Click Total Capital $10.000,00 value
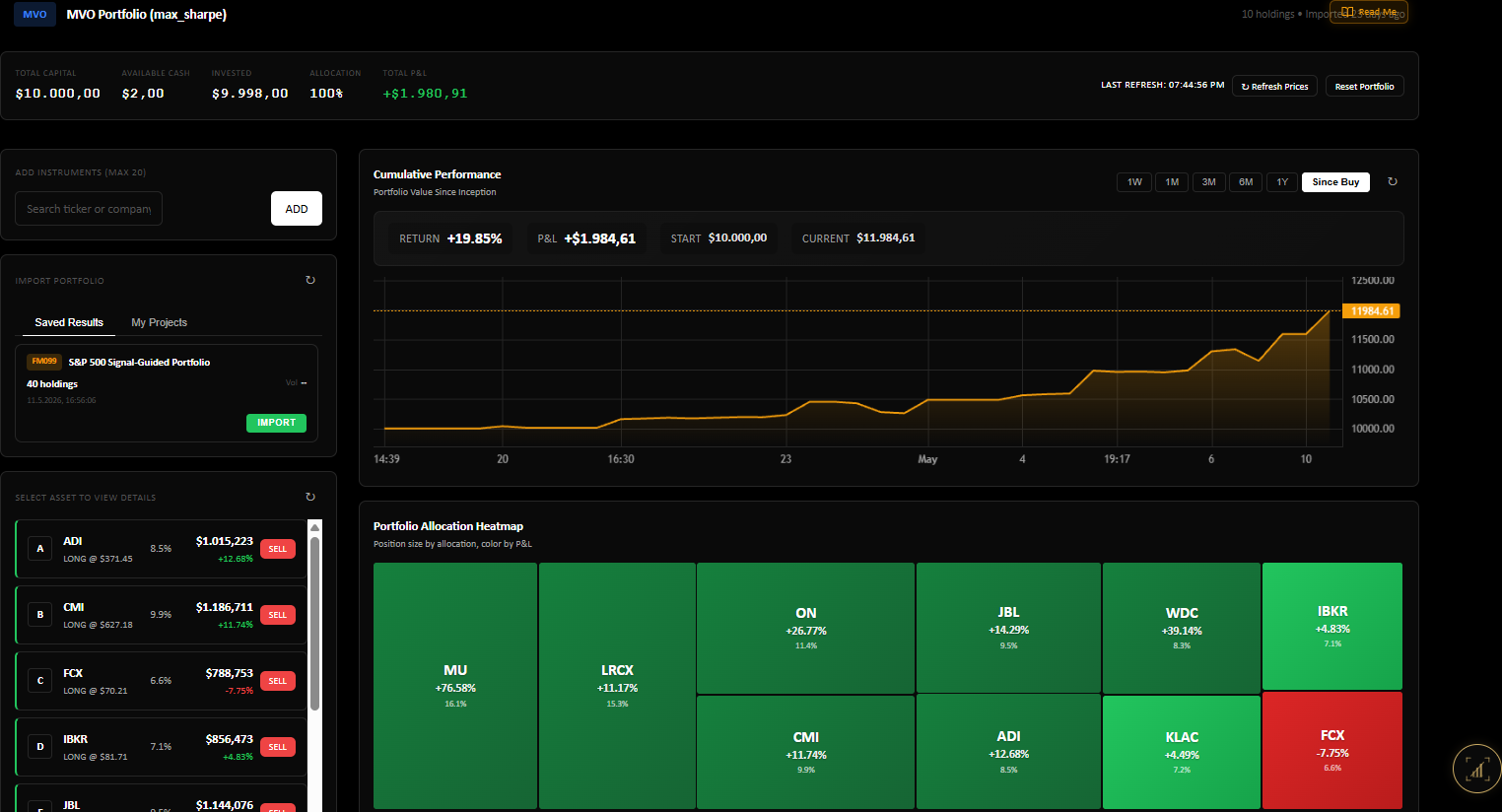 tap(58, 94)
